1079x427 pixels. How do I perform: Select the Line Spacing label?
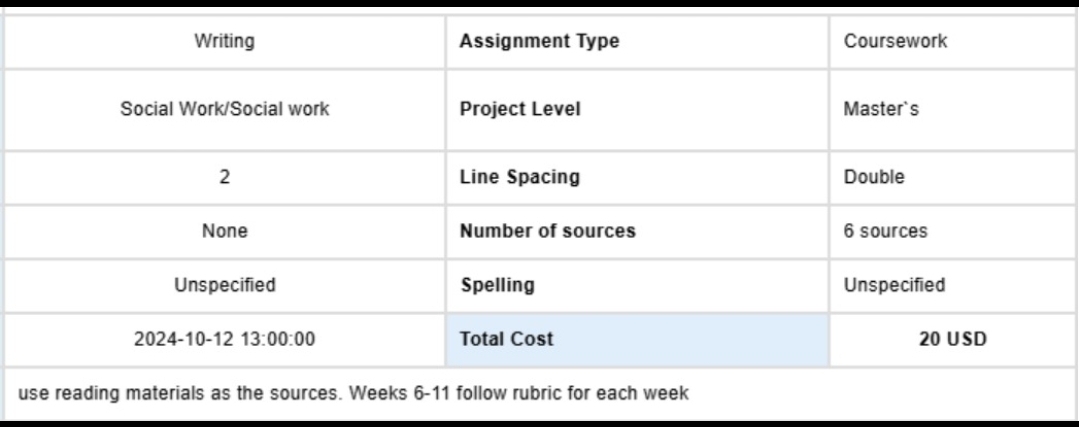pos(520,177)
